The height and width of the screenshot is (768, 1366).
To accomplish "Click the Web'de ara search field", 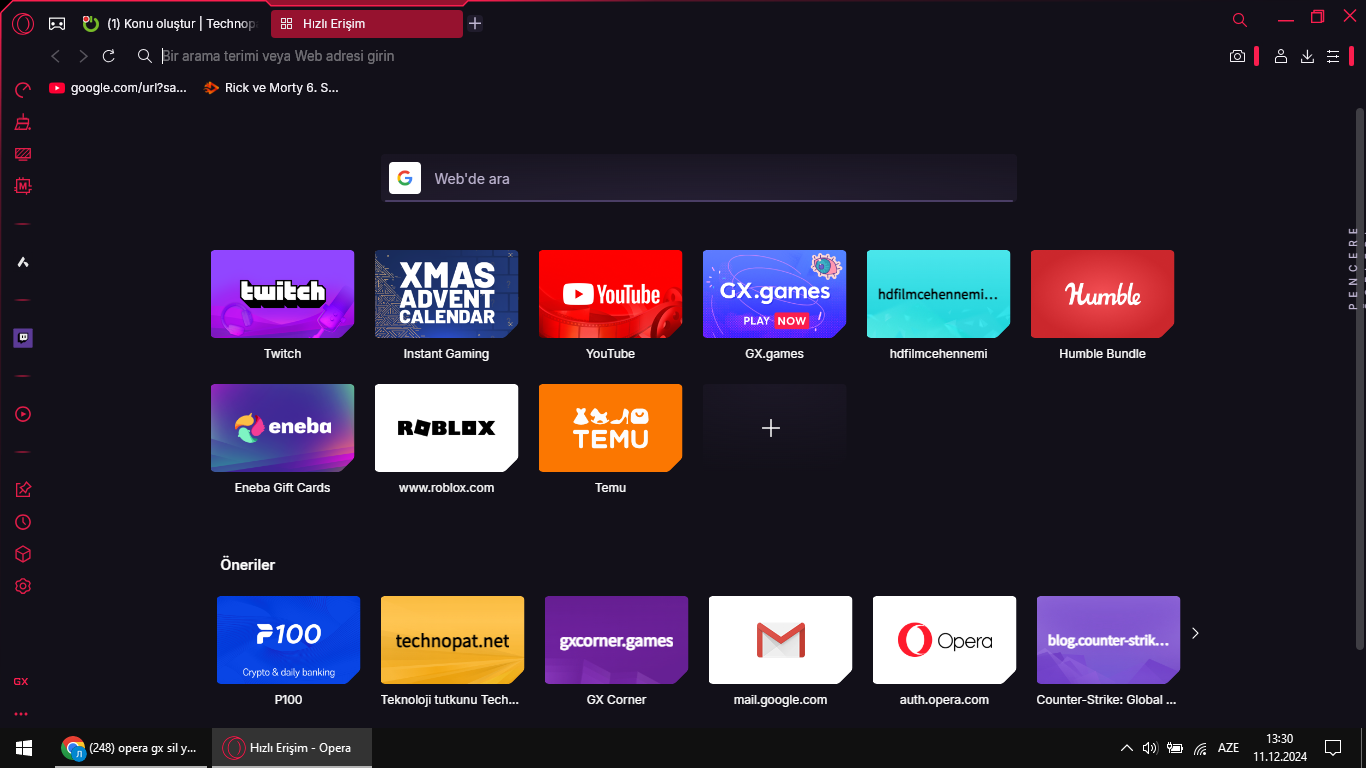I will [x=700, y=178].
